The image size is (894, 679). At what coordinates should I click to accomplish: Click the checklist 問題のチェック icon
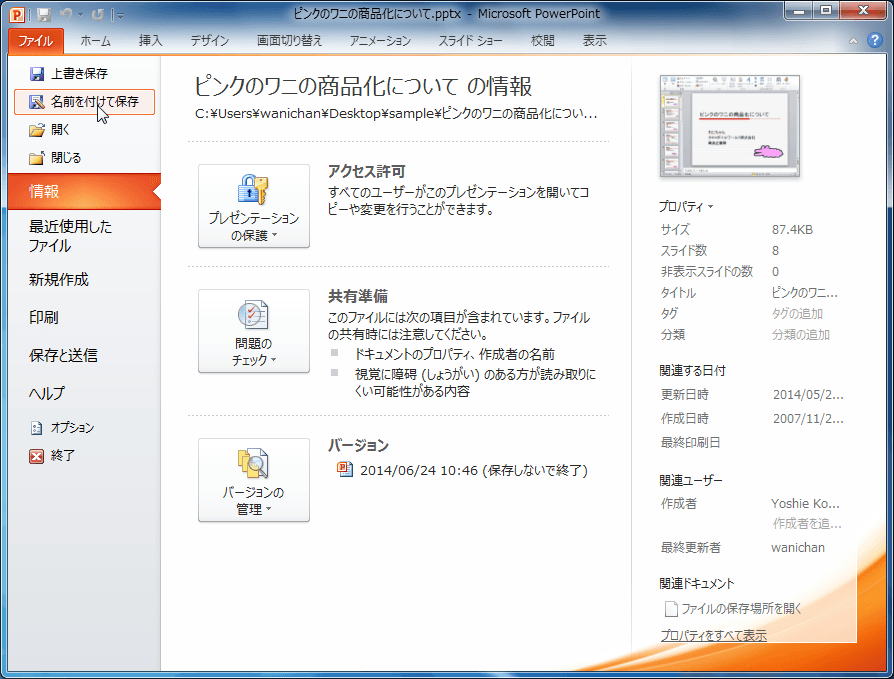253,315
